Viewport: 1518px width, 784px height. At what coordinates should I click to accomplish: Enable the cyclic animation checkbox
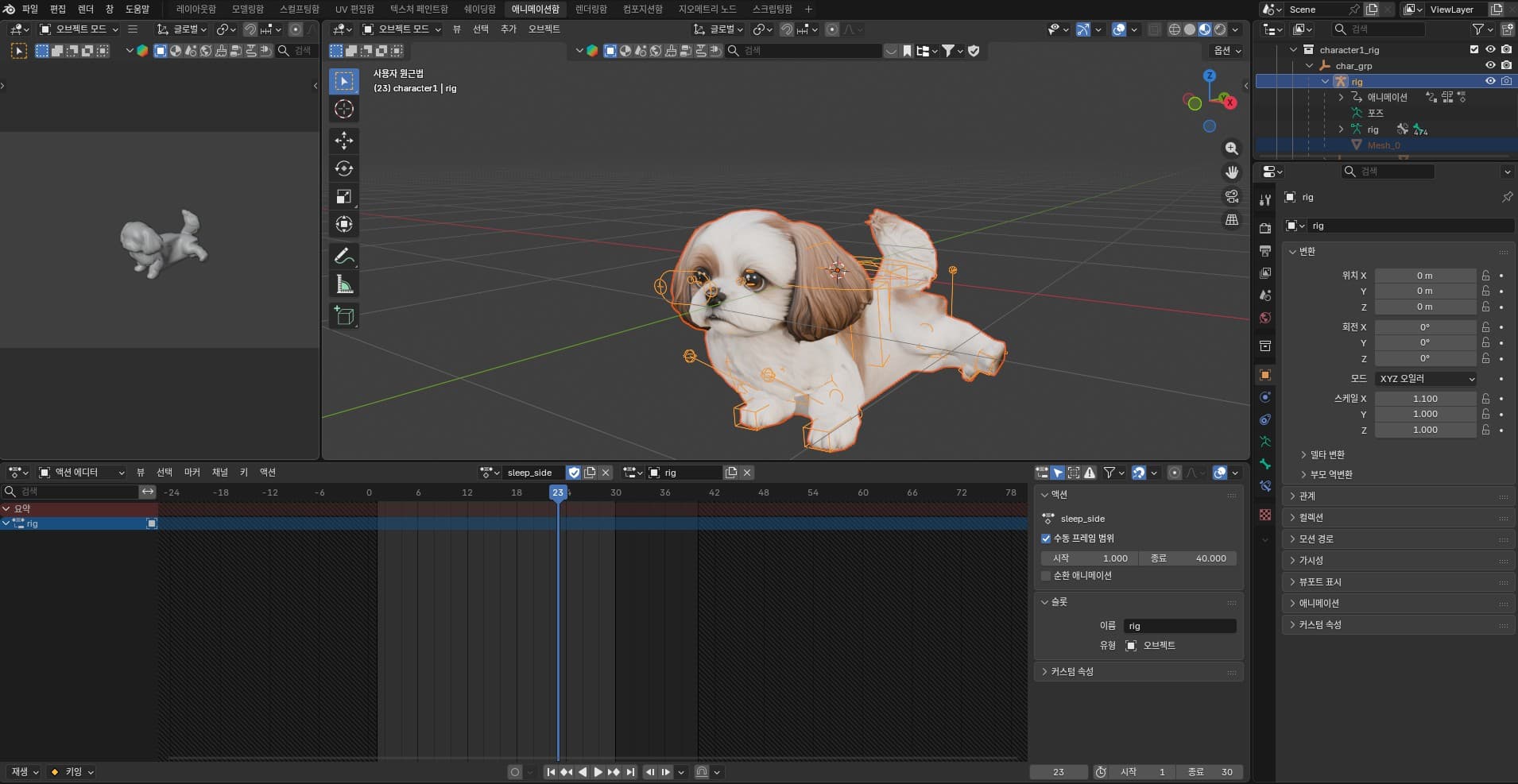tap(1046, 576)
